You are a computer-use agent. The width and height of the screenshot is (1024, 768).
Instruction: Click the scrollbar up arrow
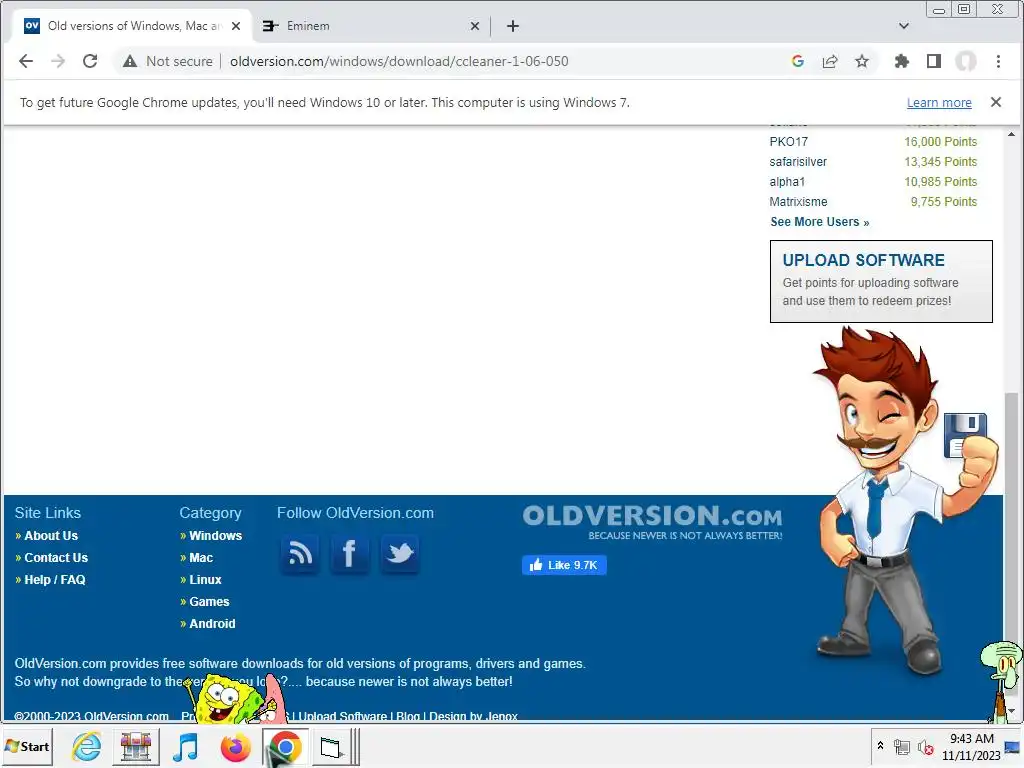click(x=1012, y=135)
